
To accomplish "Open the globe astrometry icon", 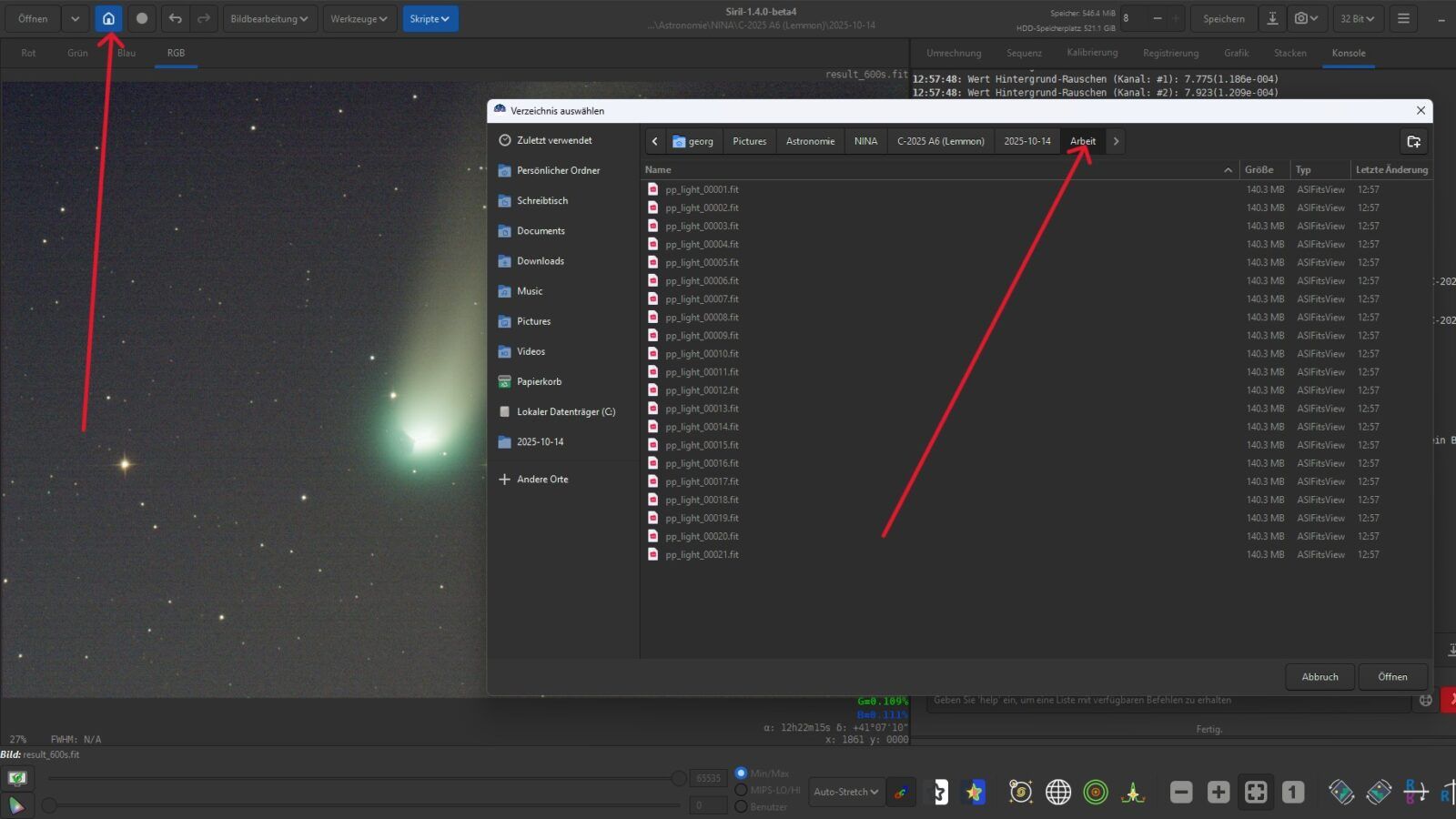I will (1058, 792).
